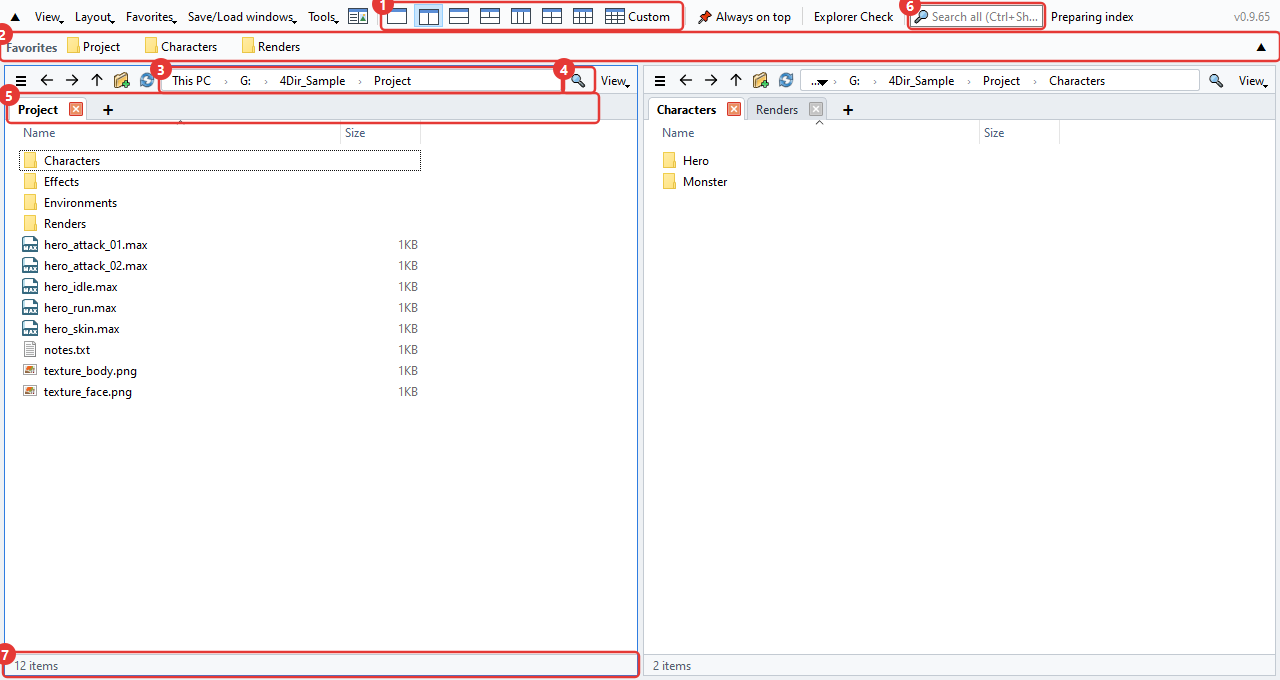This screenshot has width=1280, height=680.
Task: Open the left pane hamburger menu
Action: coord(21,81)
